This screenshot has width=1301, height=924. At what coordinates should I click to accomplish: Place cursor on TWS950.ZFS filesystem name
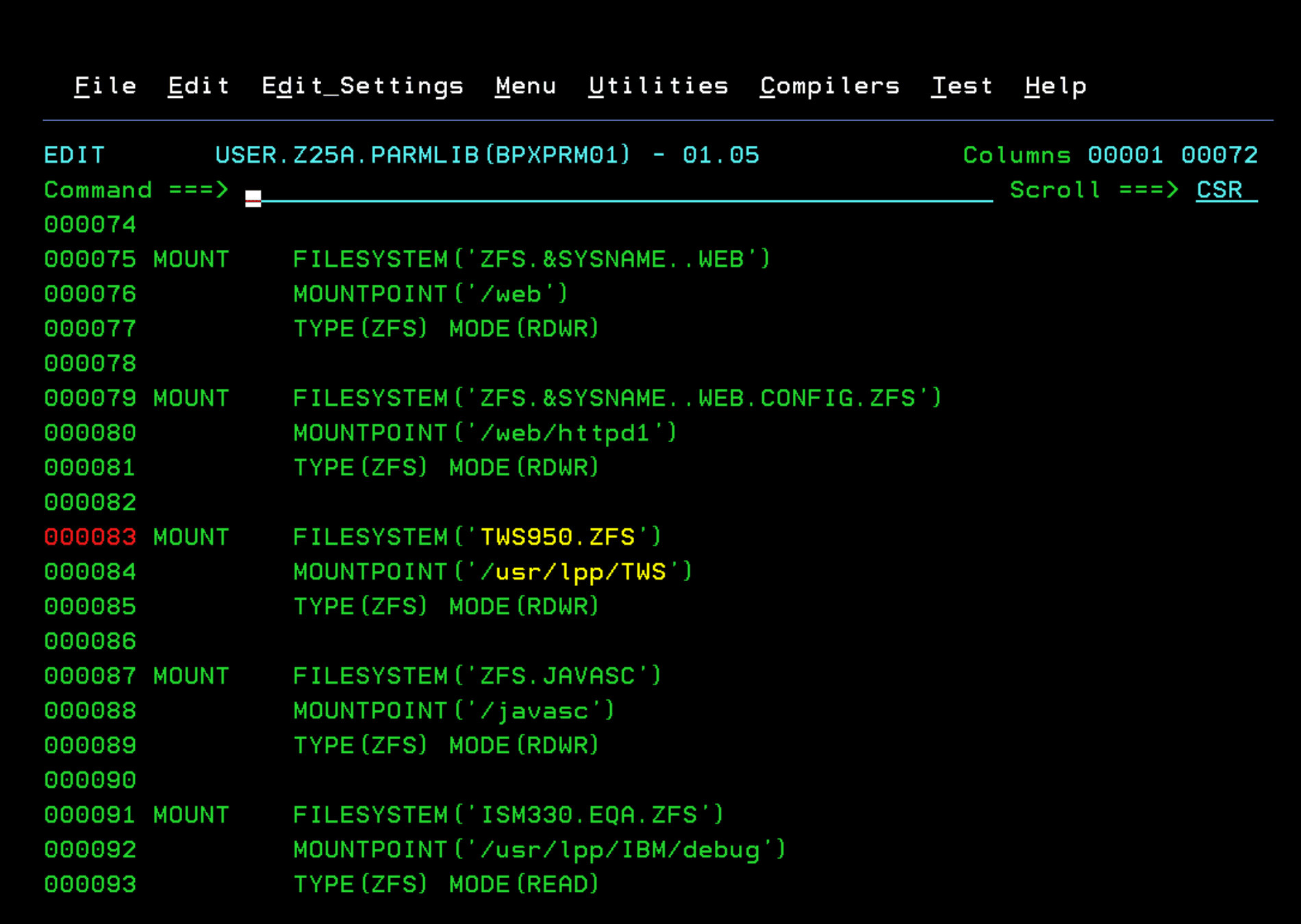click(557, 537)
